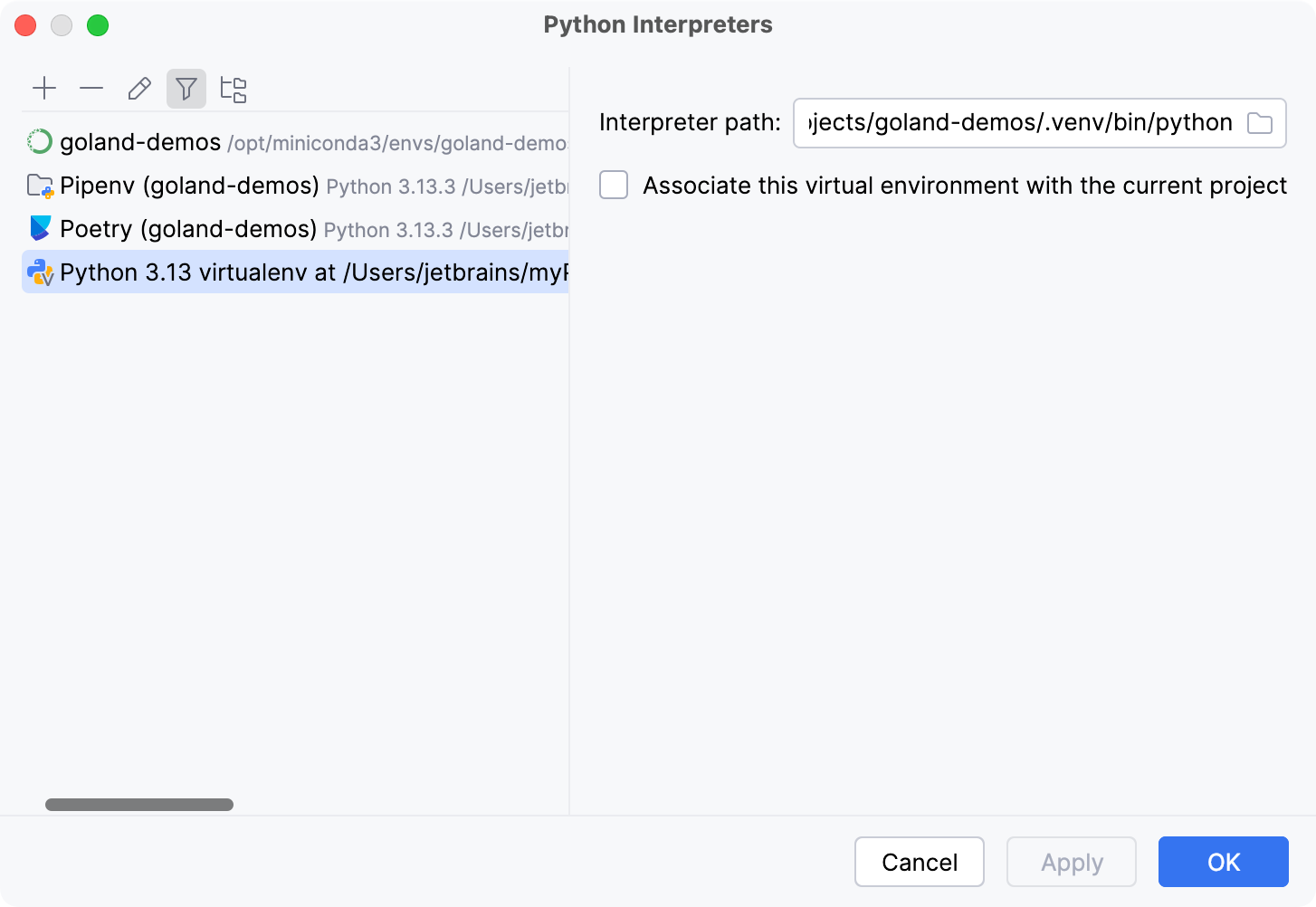Click the Cancel button
Viewport: 1316px width, 907px height.
[x=920, y=862]
